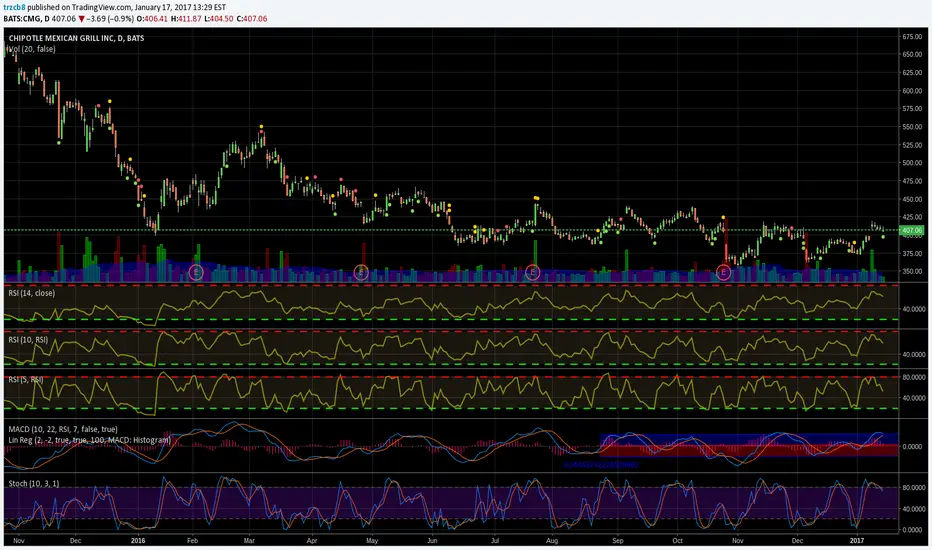Click the 500.00 price axis label
The height and width of the screenshot is (550, 932).
[911, 163]
